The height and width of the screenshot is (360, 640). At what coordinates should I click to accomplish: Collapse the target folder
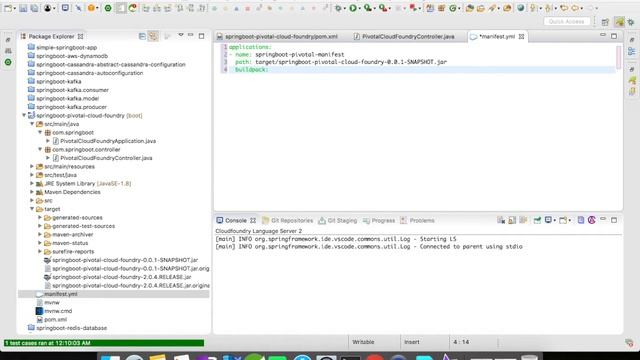click(32, 209)
